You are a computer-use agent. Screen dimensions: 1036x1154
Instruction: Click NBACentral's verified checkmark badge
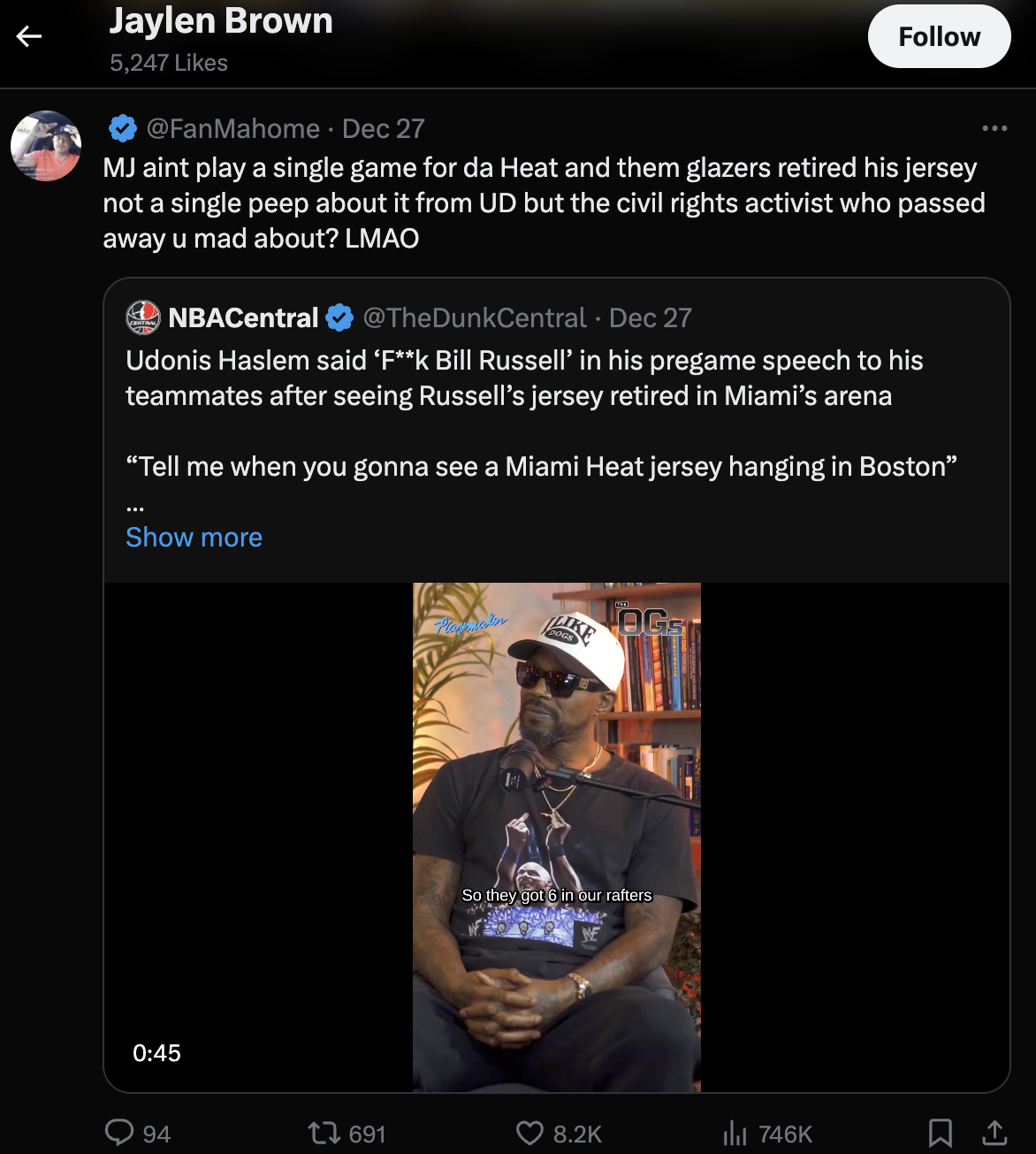pyautogui.click(x=339, y=317)
